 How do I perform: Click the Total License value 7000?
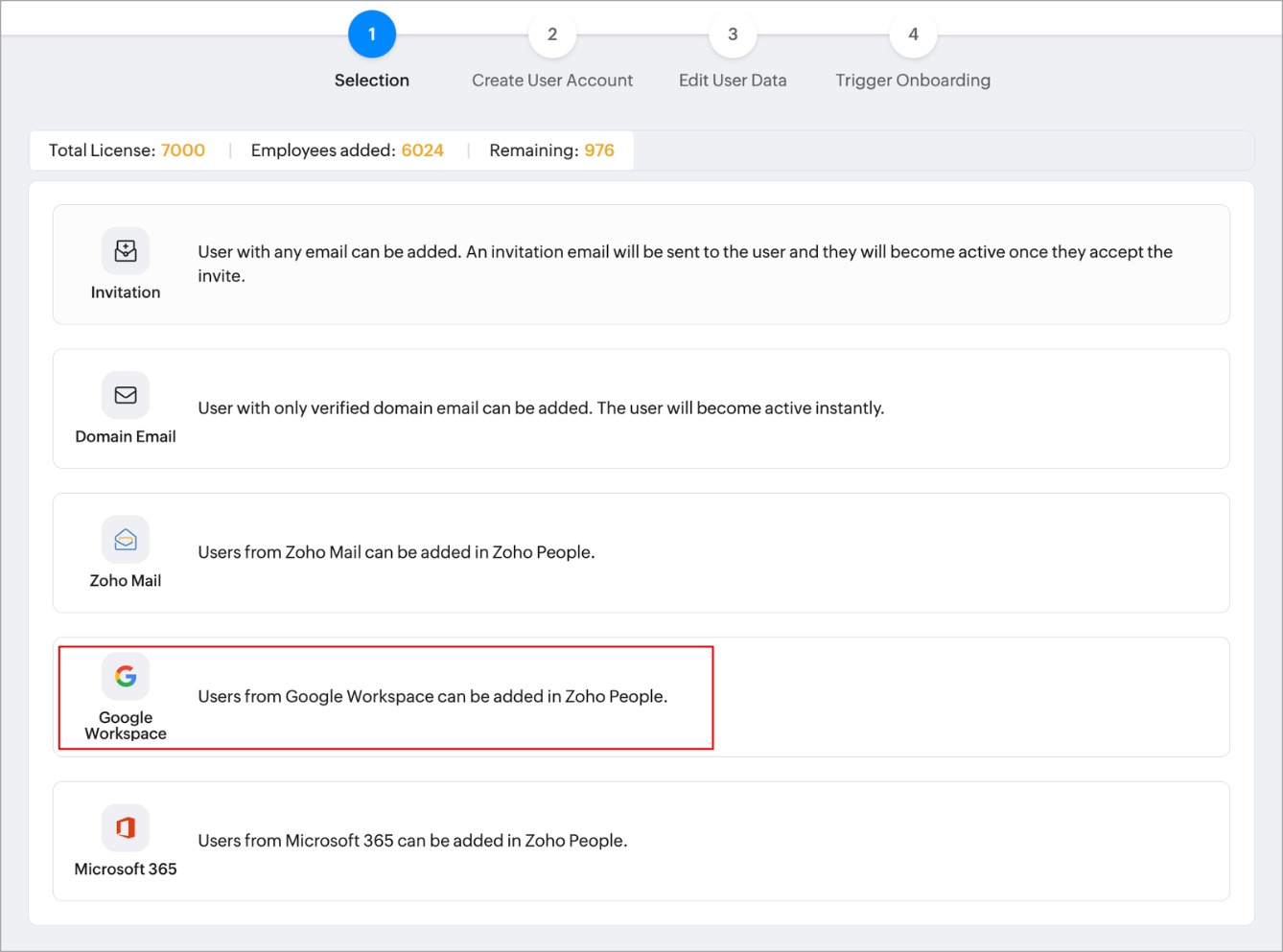click(x=183, y=151)
